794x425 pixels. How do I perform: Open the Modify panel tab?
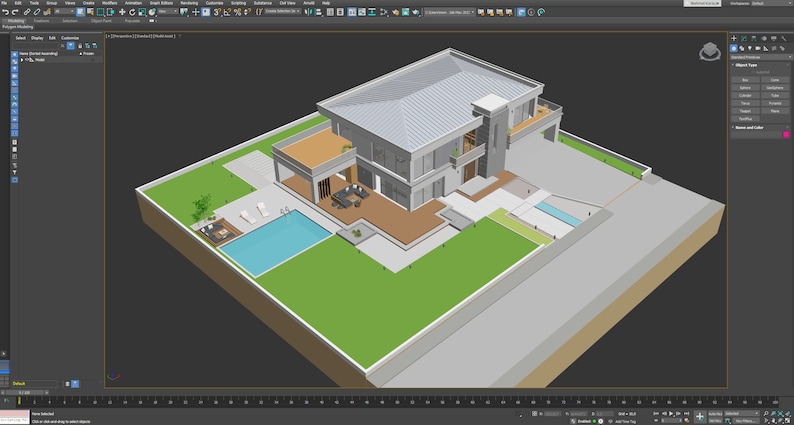pos(743,38)
